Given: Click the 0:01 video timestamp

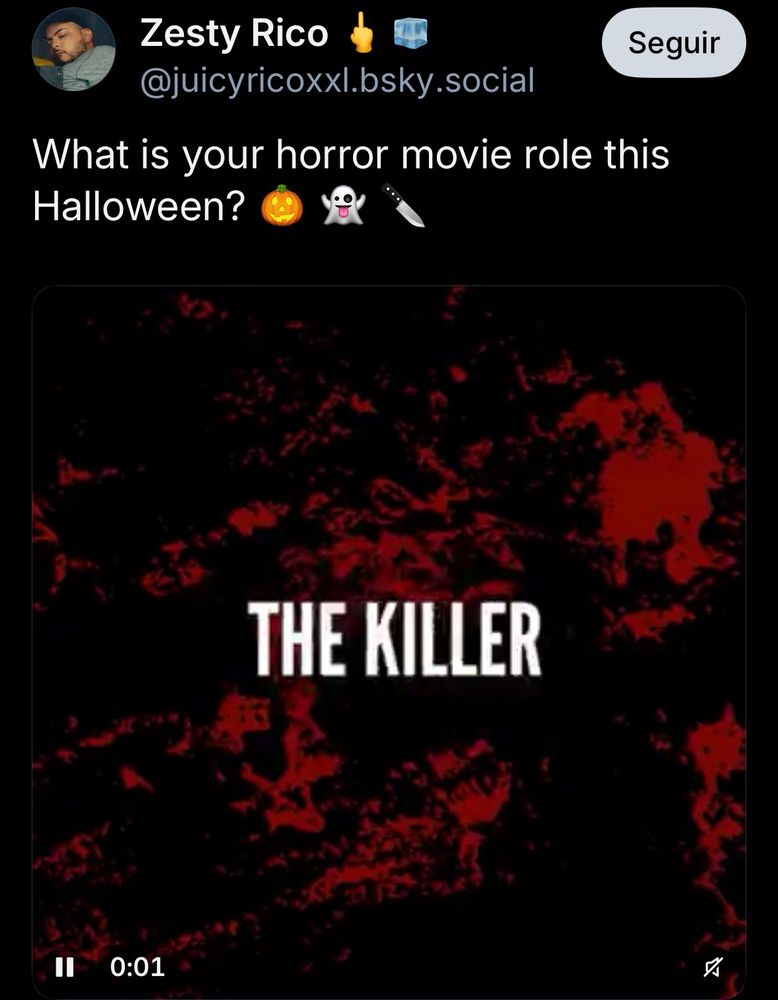Looking at the screenshot, I should tap(137, 967).
